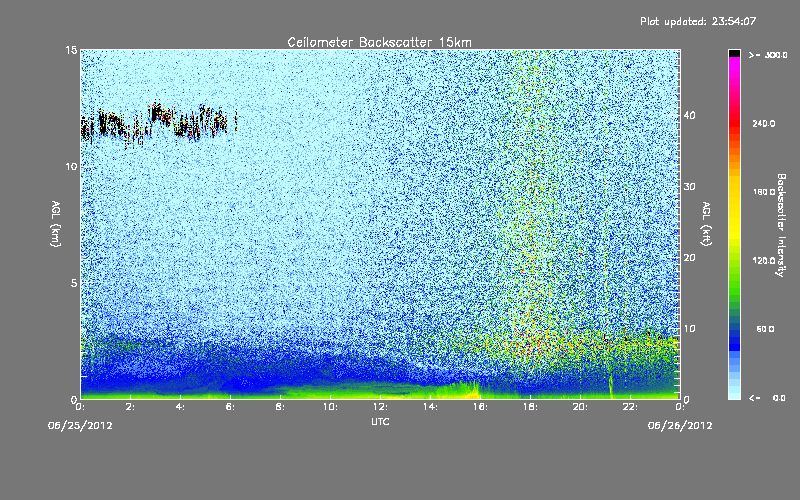Click the 'Plot updated: 23:54:07' timestamp
This screenshot has height=500, width=800.
698,21
